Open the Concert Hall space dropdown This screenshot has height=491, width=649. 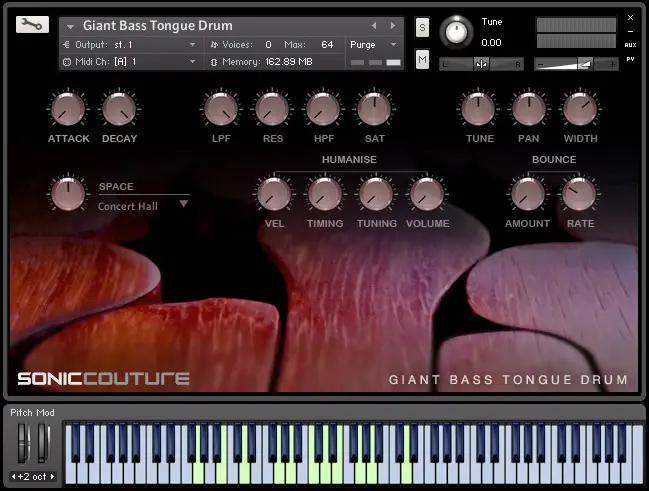tap(144, 206)
